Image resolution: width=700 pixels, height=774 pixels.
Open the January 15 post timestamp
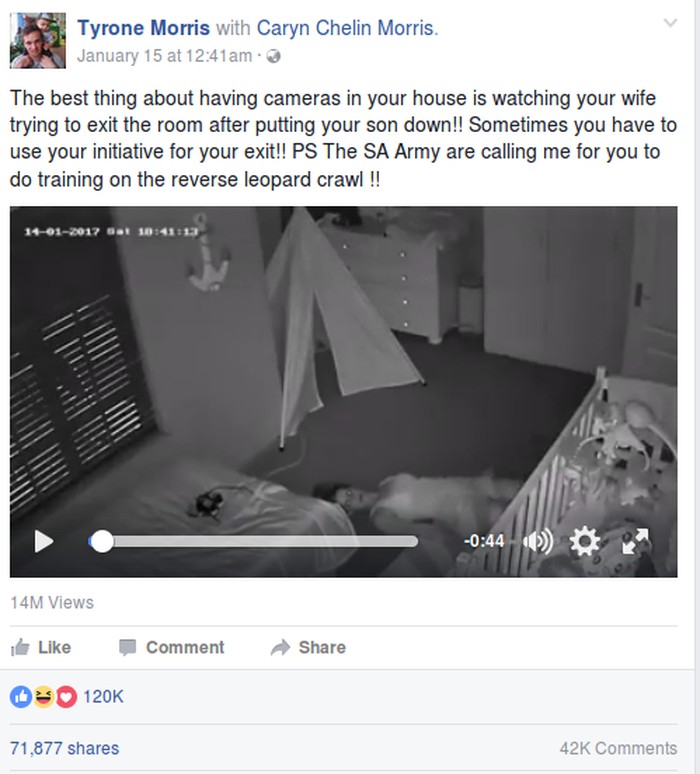[x=164, y=56]
